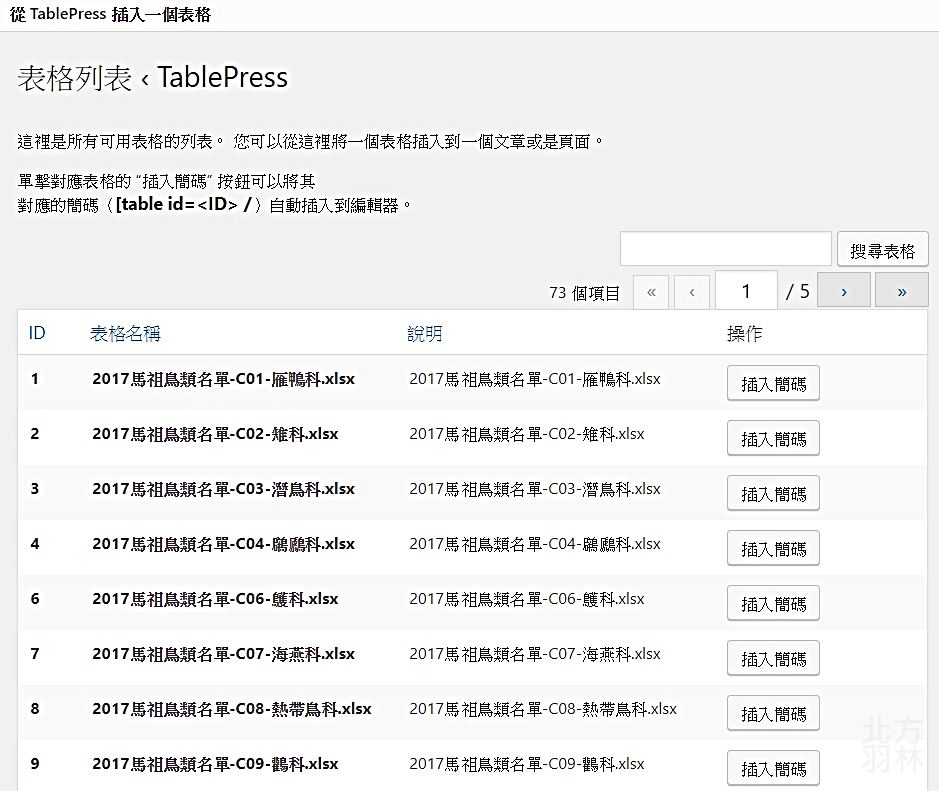
Task: Click the 搜尋表格 search button
Action: [883, 249]
